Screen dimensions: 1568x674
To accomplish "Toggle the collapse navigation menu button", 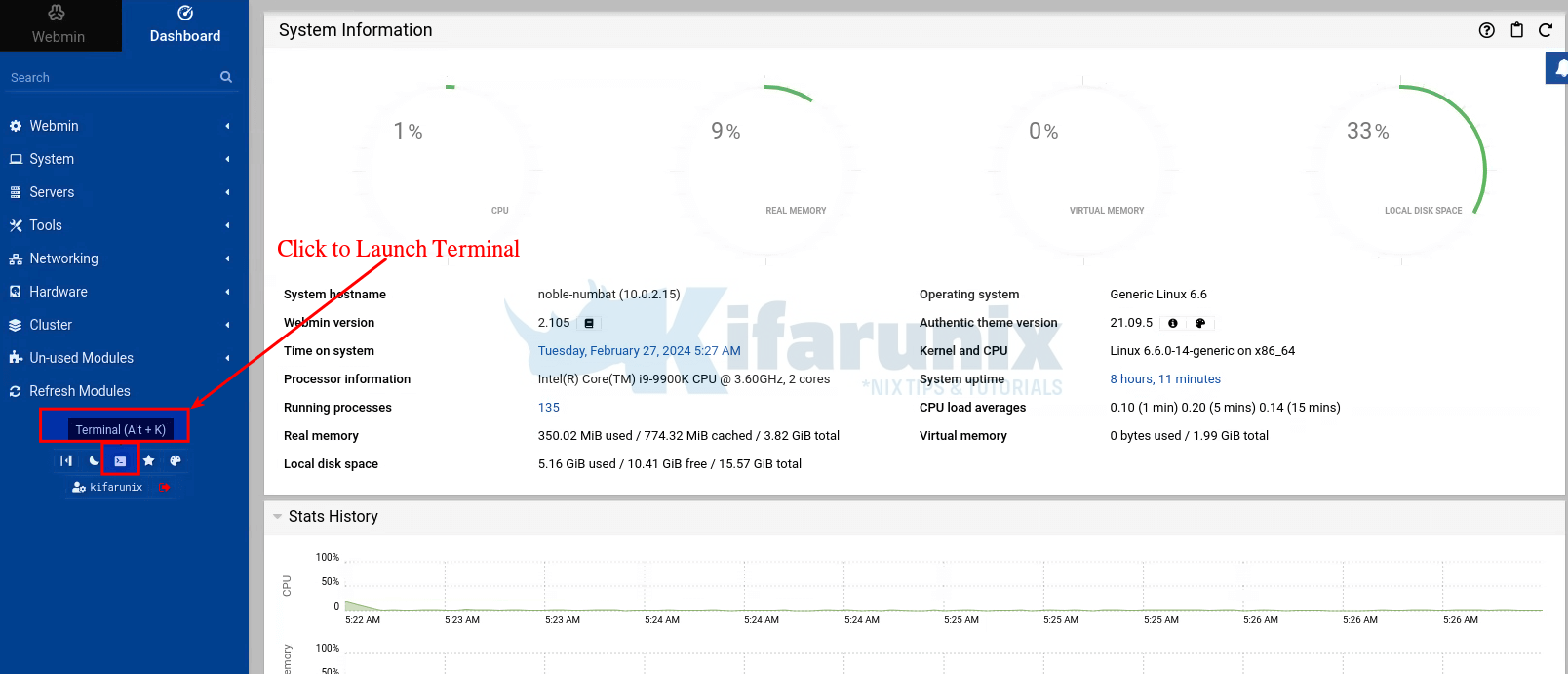I will [x=66, y=460].
